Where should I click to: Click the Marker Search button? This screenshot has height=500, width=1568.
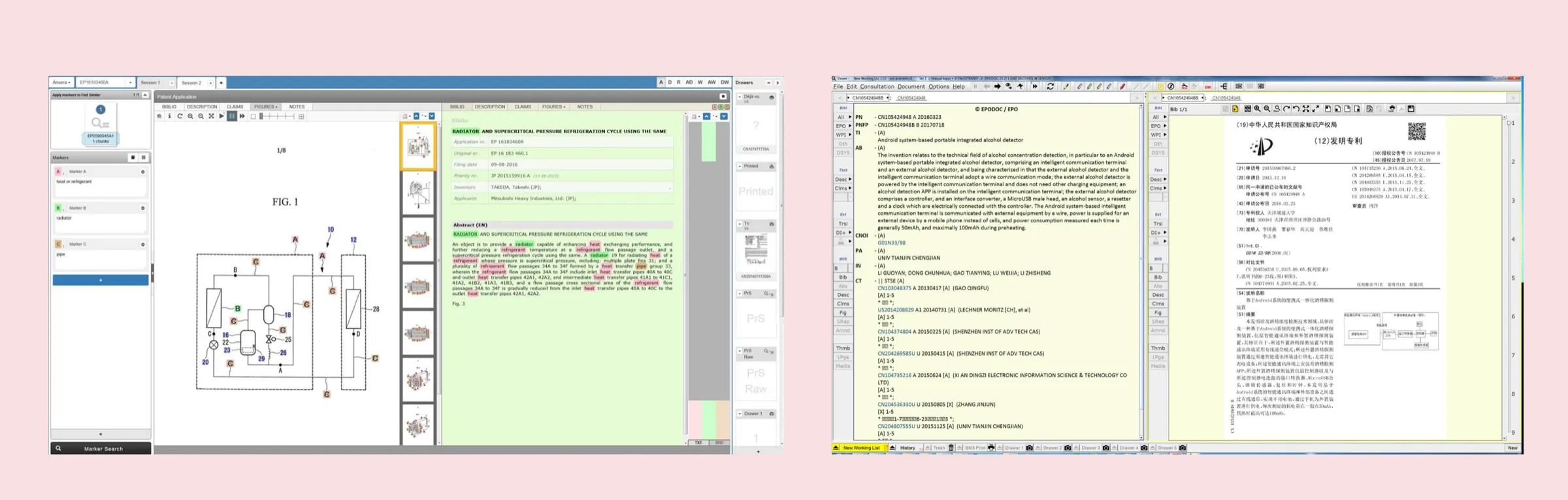[101, 448]
